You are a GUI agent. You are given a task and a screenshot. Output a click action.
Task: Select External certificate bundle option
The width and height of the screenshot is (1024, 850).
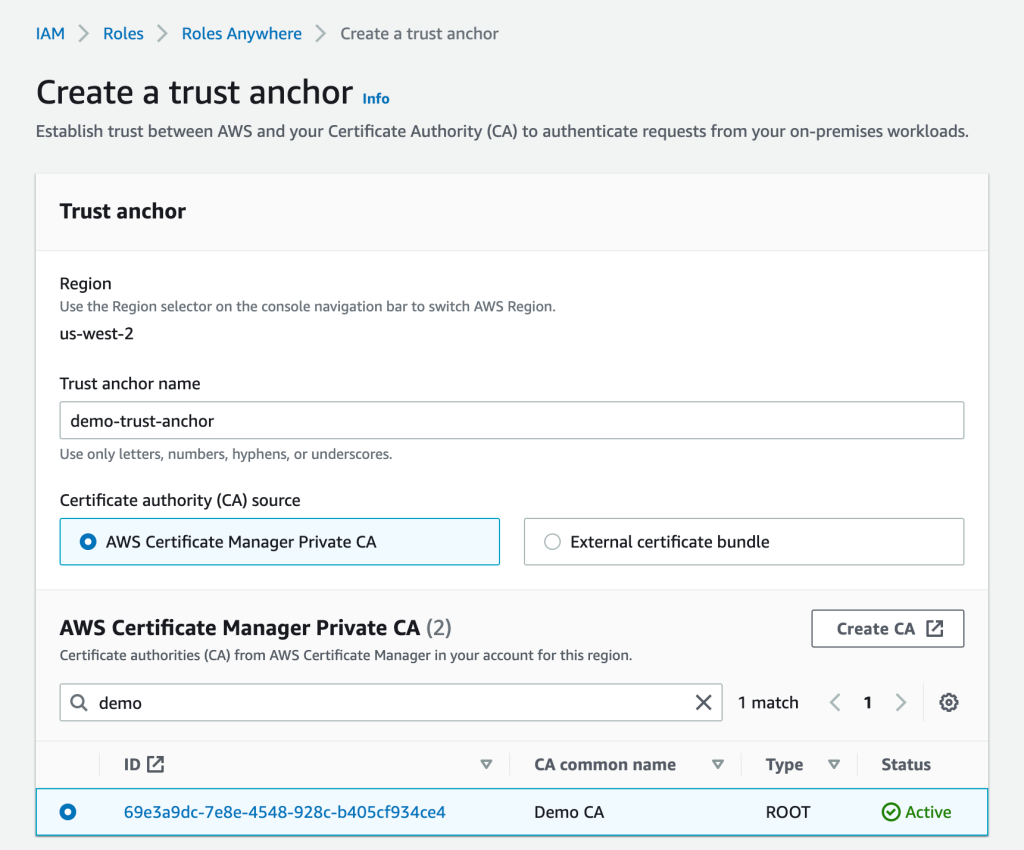coord(551,541)
